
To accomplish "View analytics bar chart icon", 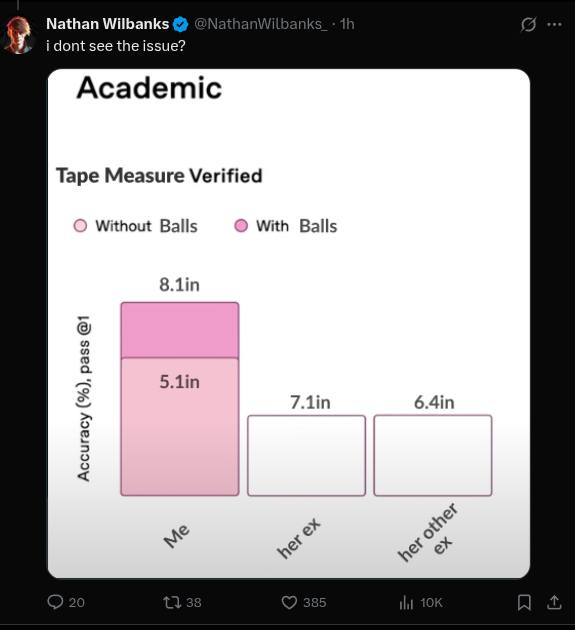I will coord(406,602).
